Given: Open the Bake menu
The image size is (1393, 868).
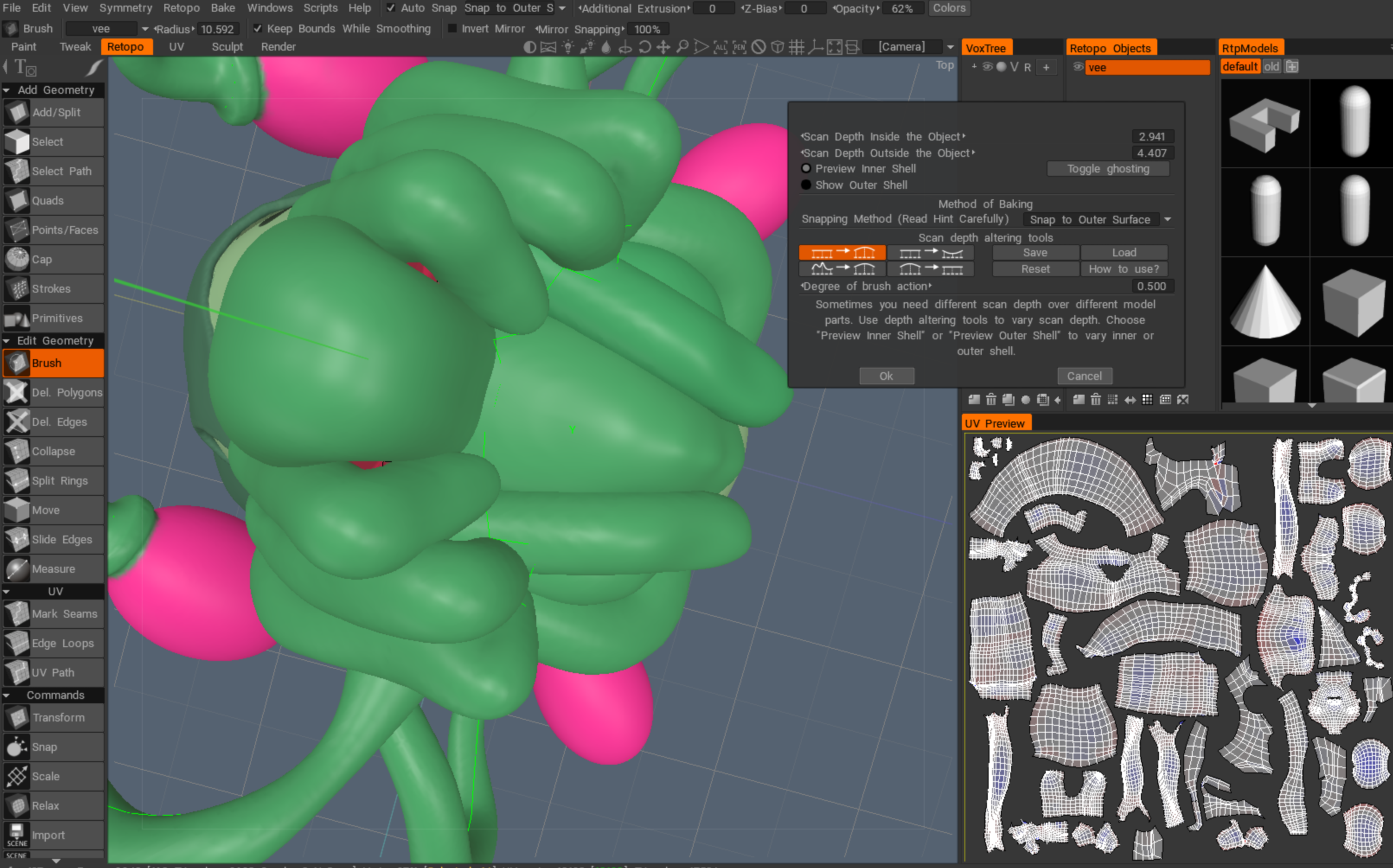Looking at the screenshot, I should tap(223, 8).
